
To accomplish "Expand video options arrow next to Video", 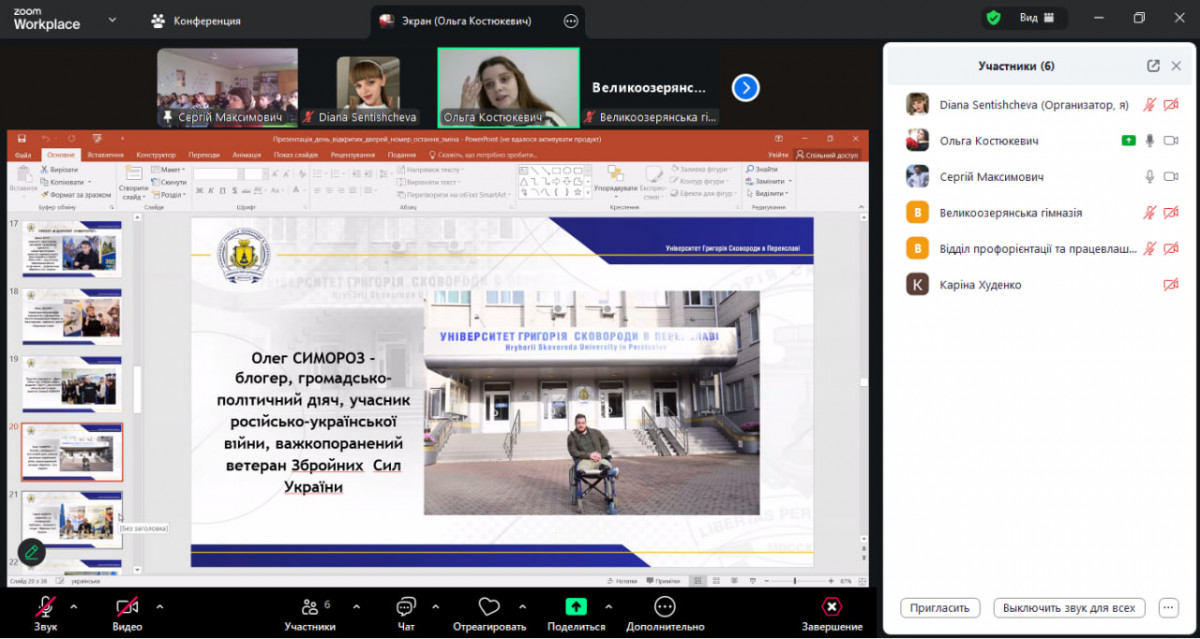I will tap(159, 606).
